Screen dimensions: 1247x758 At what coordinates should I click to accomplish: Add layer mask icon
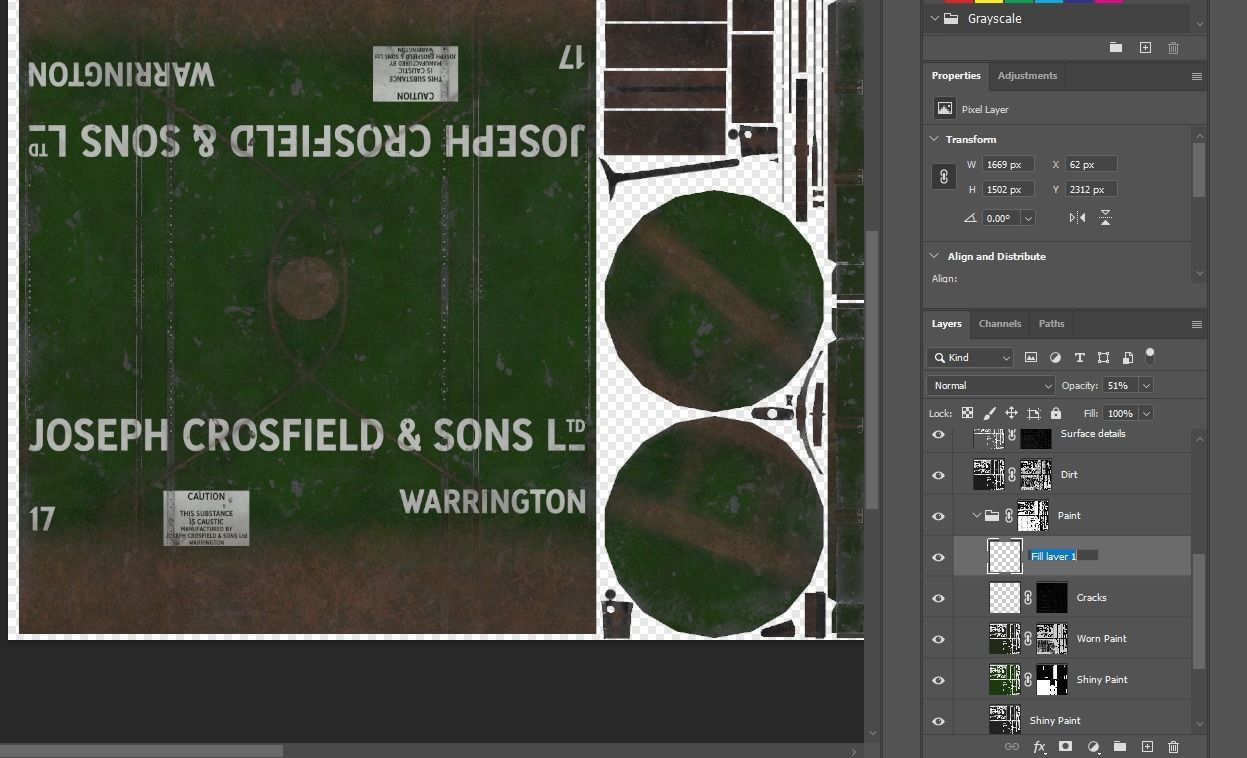coord(1066,747)
